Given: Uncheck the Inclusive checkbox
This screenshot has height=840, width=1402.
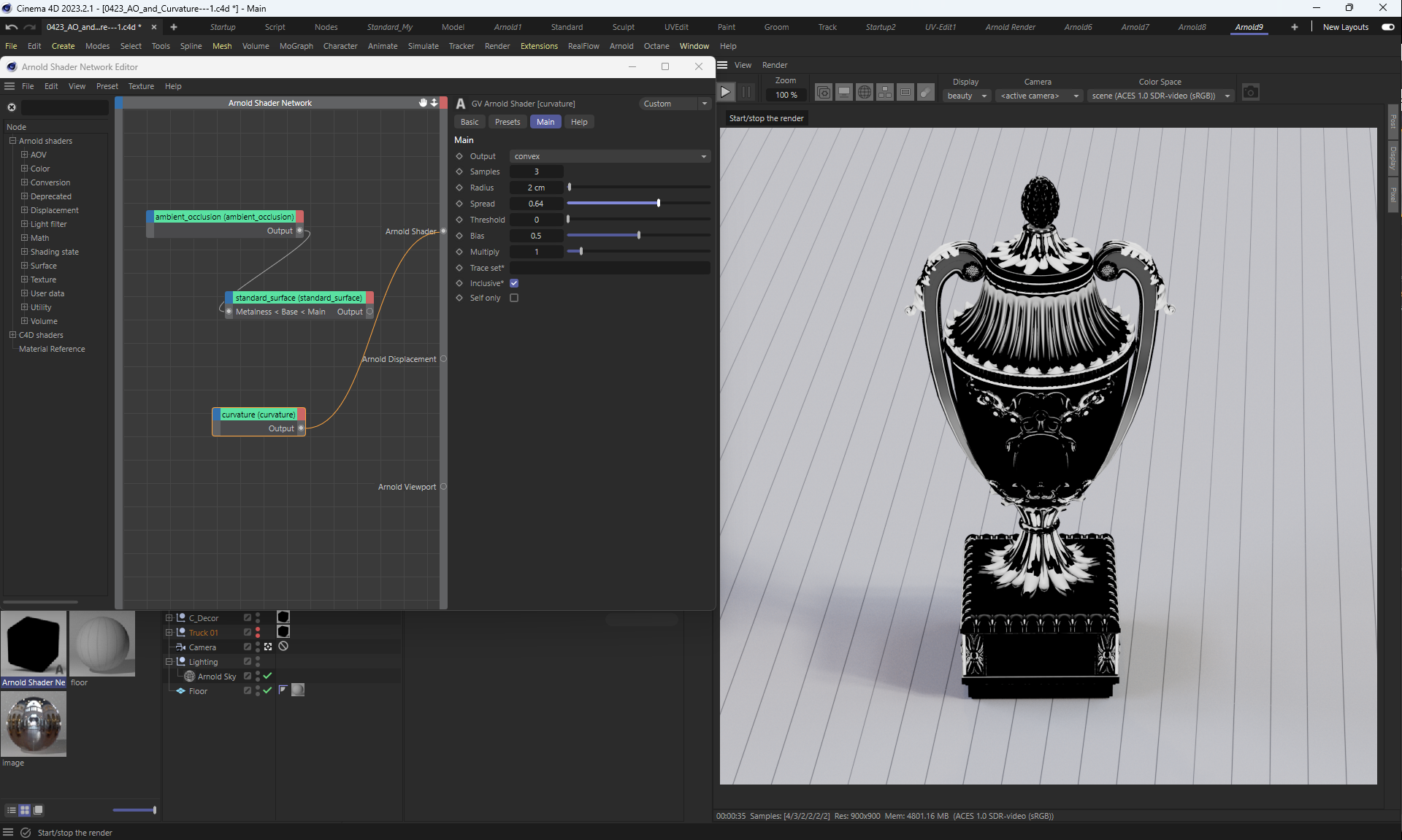Looking at the screenshot, I should click(514, 283).
